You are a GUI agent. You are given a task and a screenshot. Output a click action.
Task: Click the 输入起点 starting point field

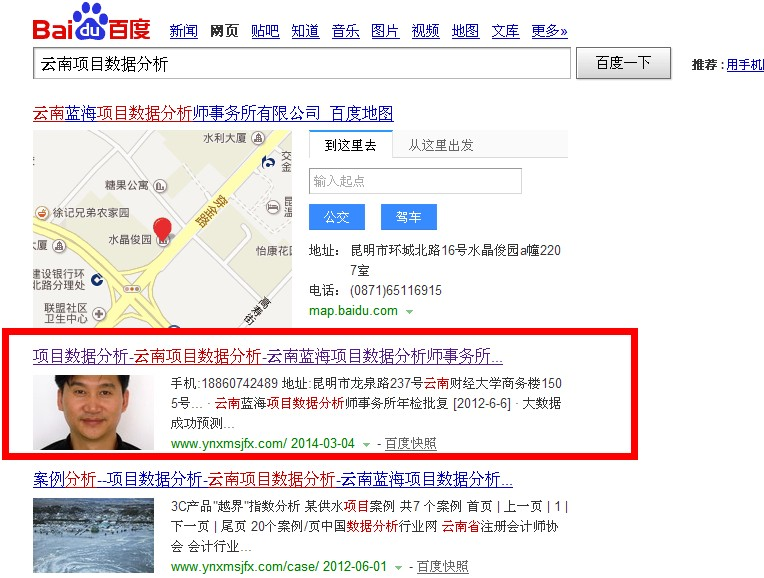416,181
